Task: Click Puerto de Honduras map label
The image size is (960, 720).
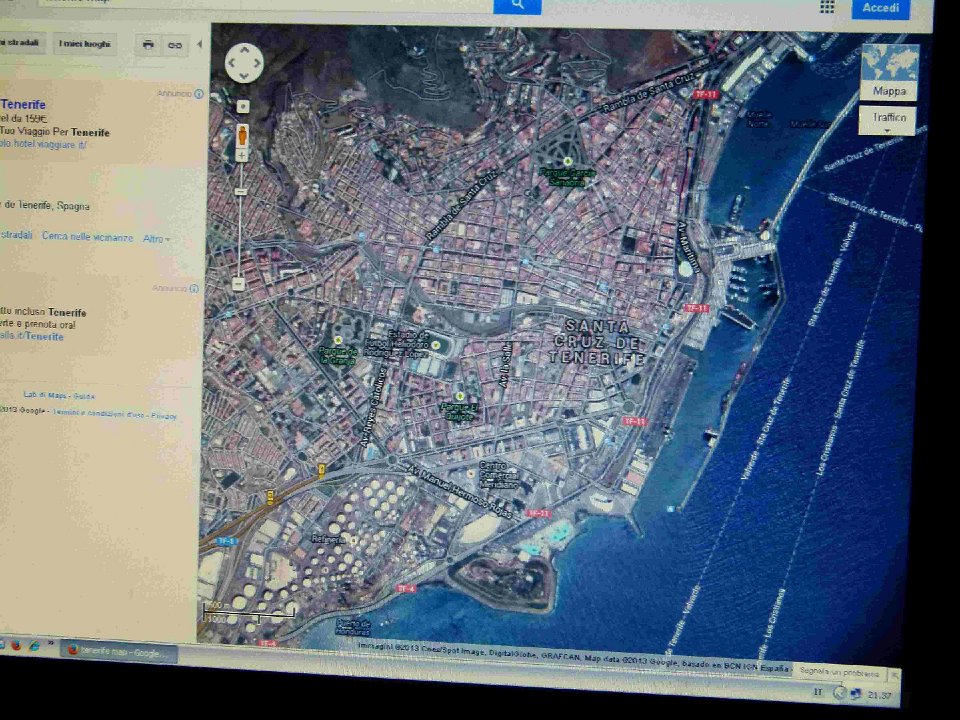Action: coord(353,628)
